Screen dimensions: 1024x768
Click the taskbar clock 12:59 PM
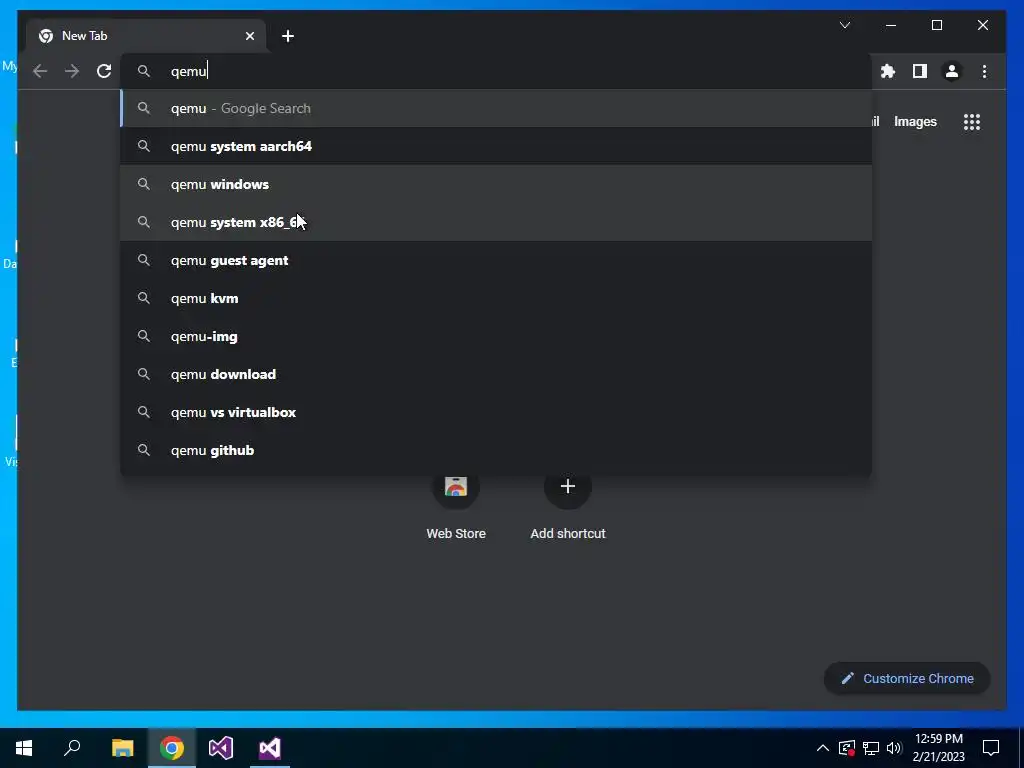[x=938, y=748]
